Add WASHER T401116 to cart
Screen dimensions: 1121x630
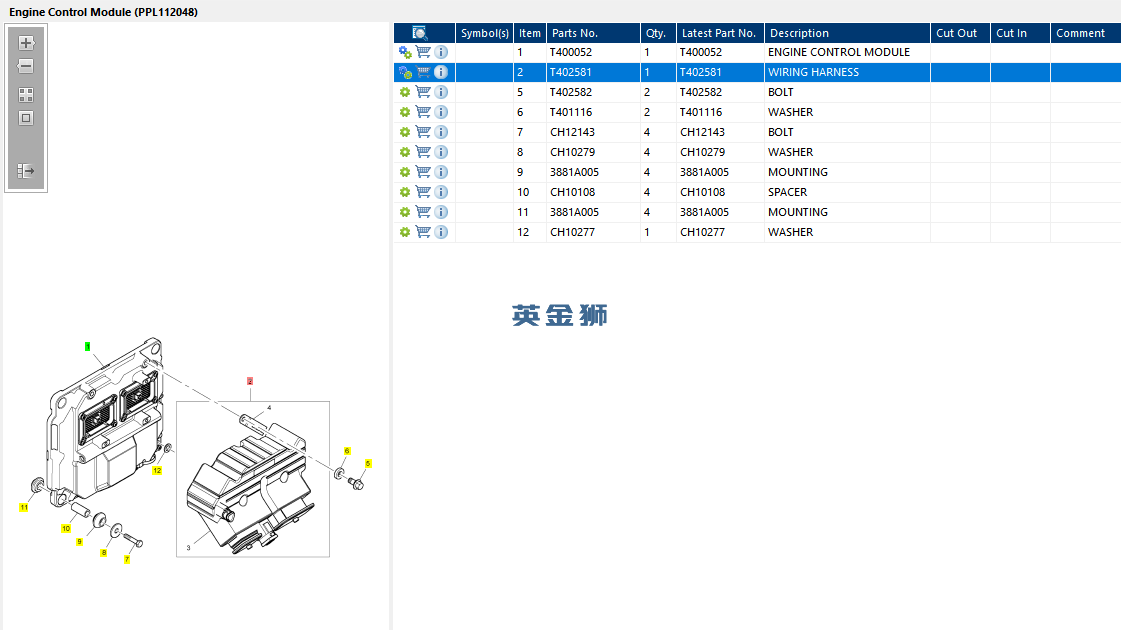tap(423, 112)
